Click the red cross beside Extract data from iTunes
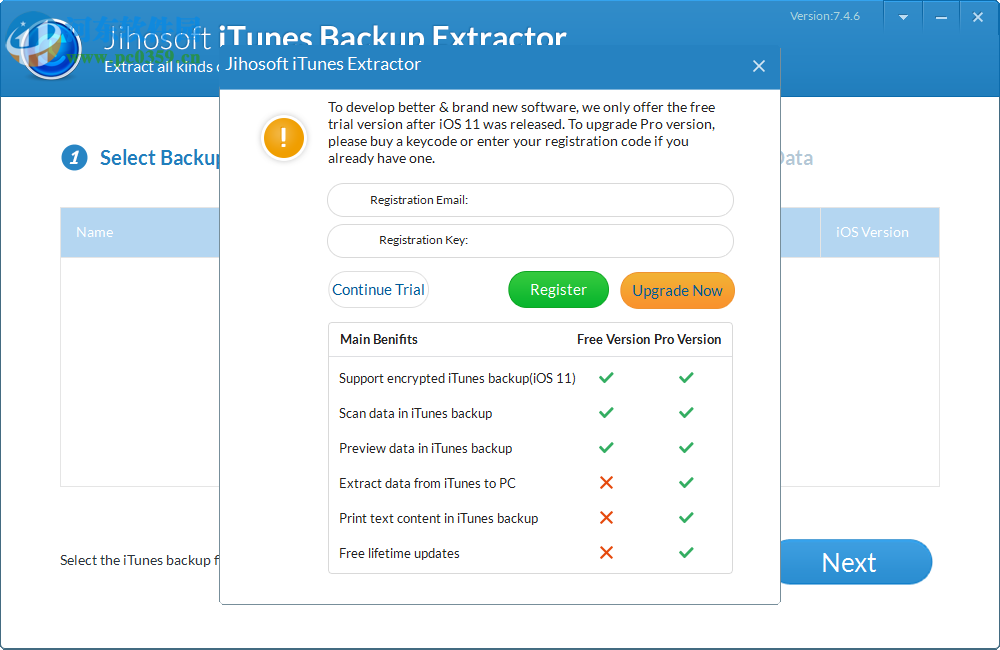Image resolution: width=1000 pixels, height=650 pixels. (605, 483)
